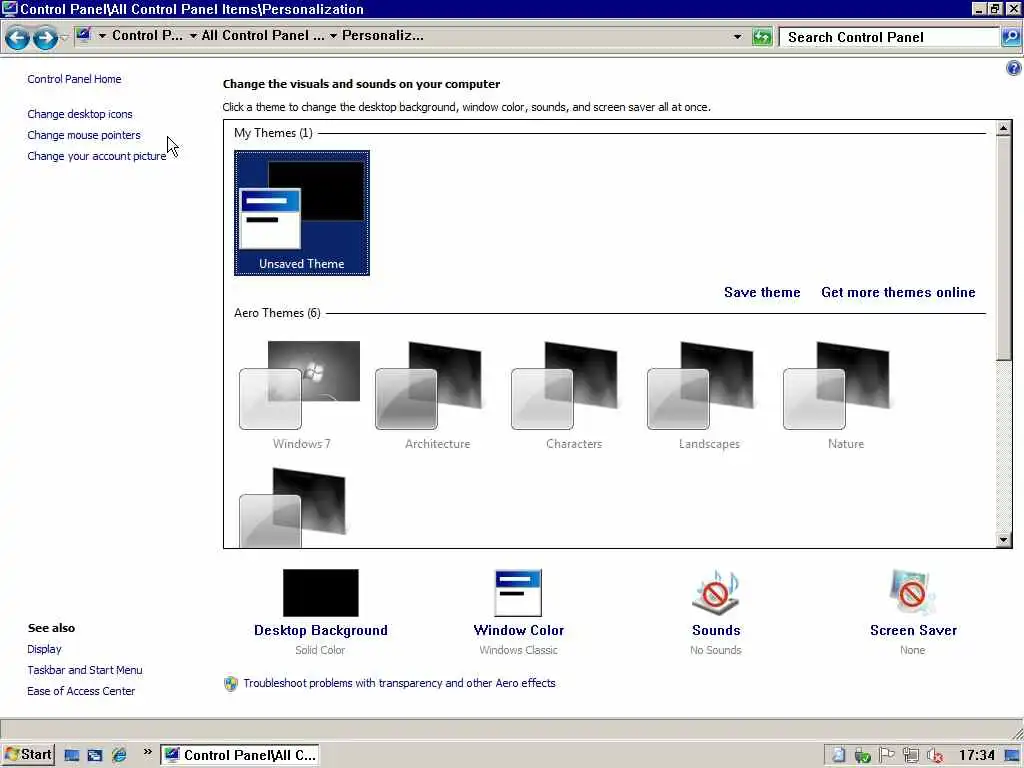Click the Personalization icon in the address bar
The height and width of the screenshot is (768, 1024).
(x=83, y=35)
